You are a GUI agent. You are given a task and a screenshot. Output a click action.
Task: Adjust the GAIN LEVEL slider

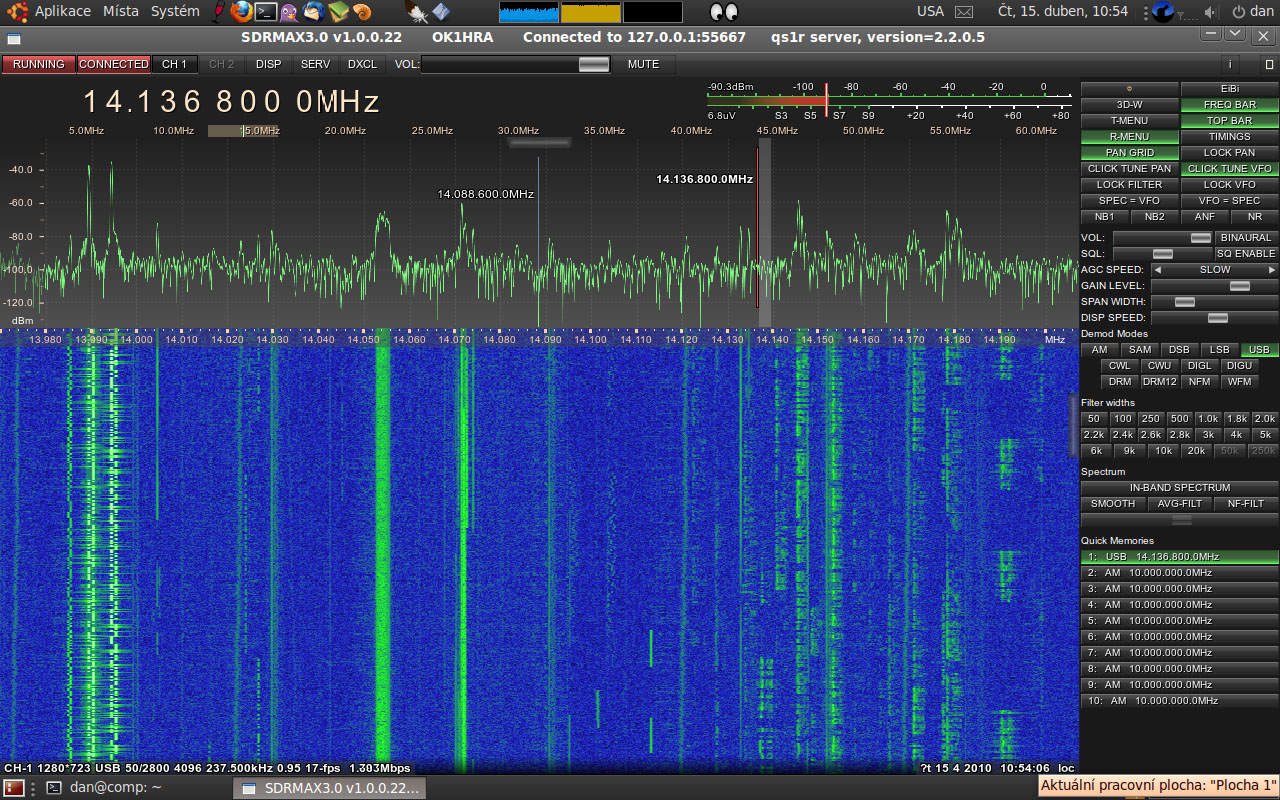1215,286
